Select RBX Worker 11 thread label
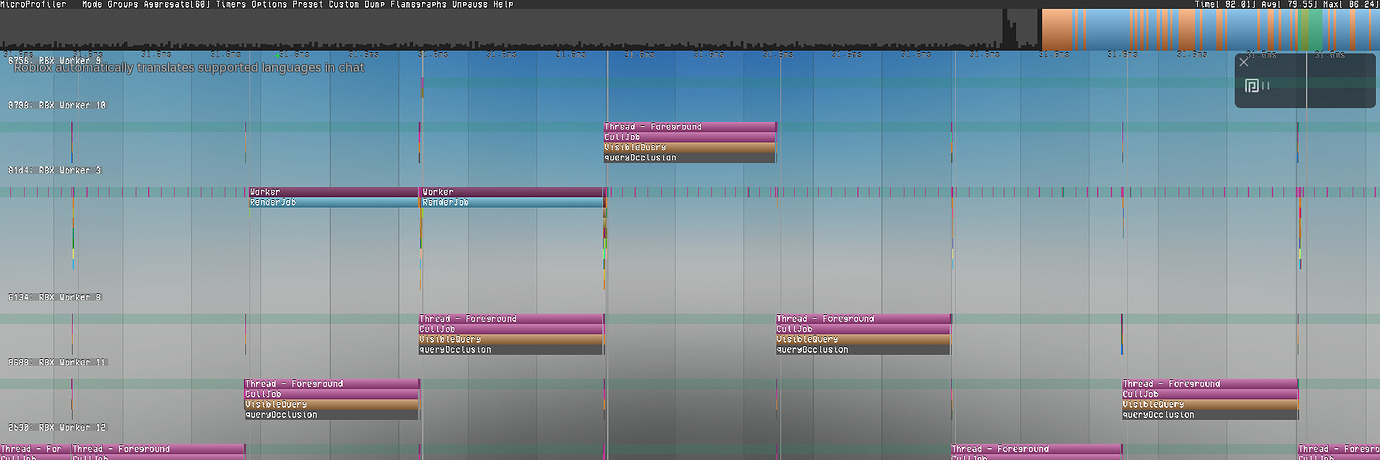The image size is (1380, 460). 55,362
